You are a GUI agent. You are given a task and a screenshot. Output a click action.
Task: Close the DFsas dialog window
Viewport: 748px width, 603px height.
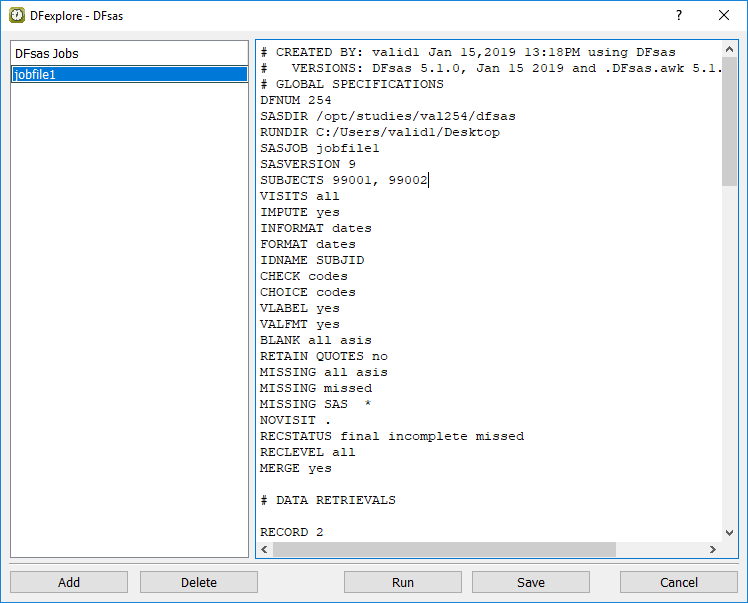pos(724,15)
